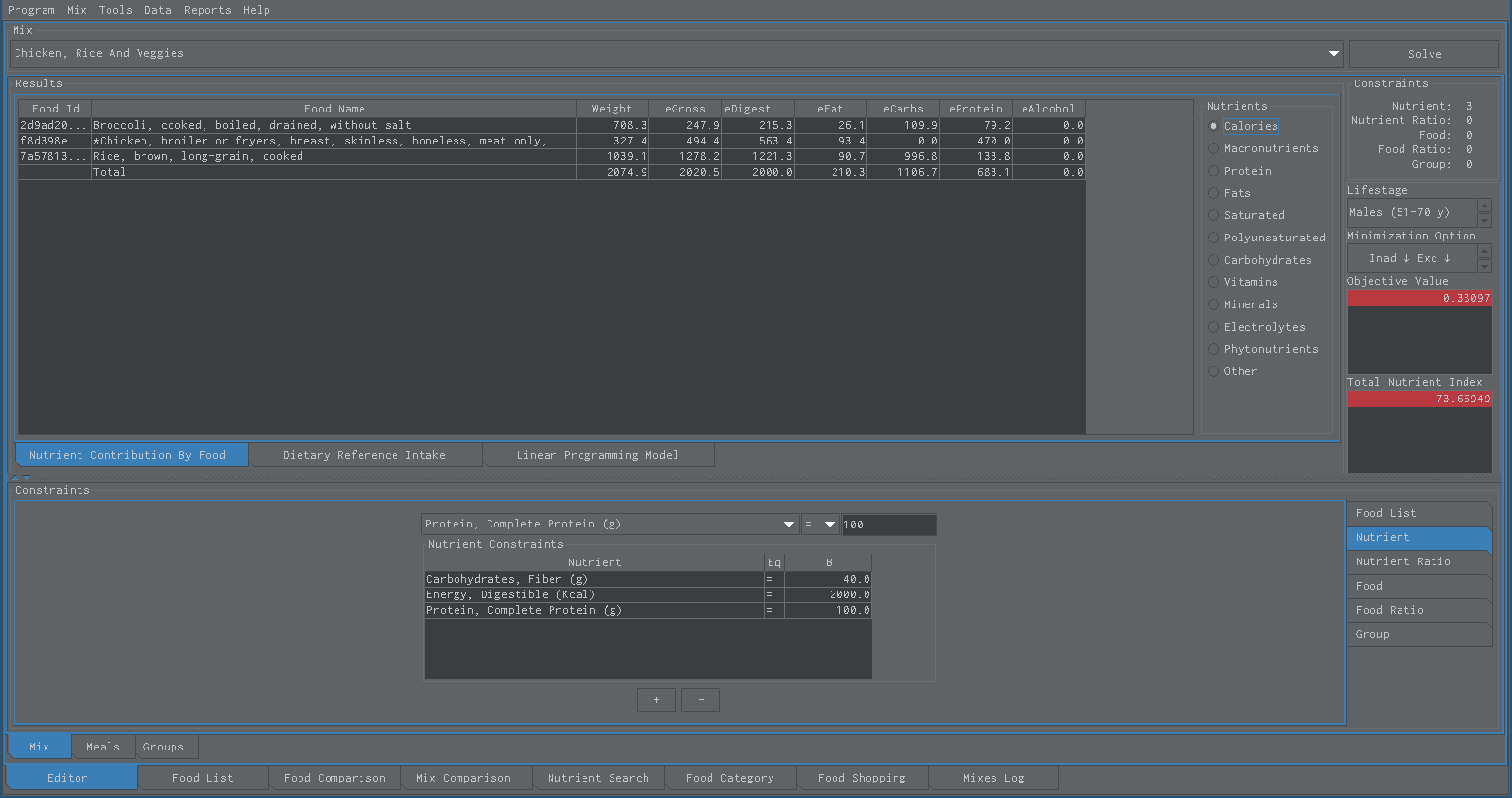The image size is (1512, 798).
Task: Decrease Minimization Option with the down spinner arrow
Action: coord(1484,266)
